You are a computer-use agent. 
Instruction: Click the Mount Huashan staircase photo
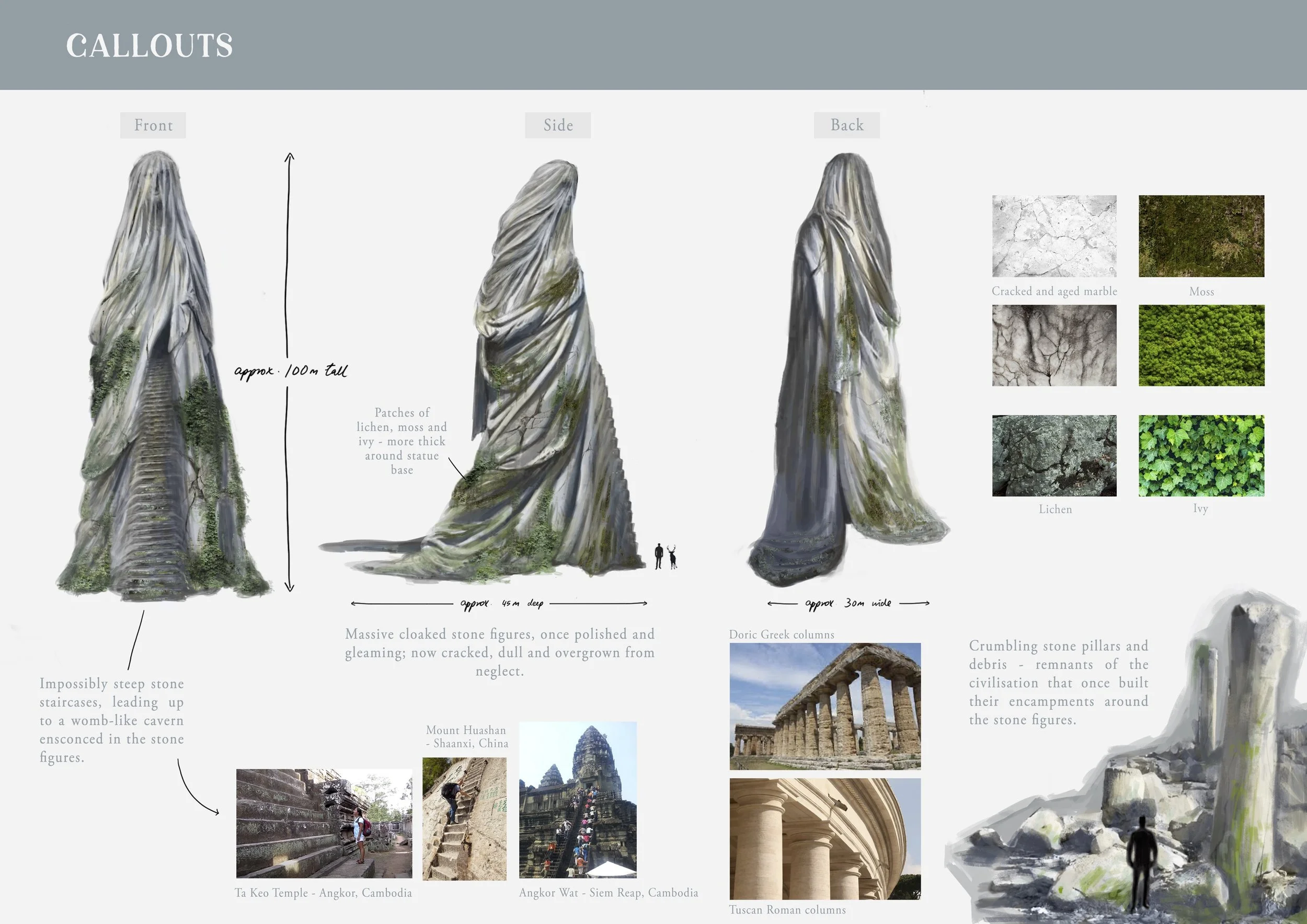(464, 818)
